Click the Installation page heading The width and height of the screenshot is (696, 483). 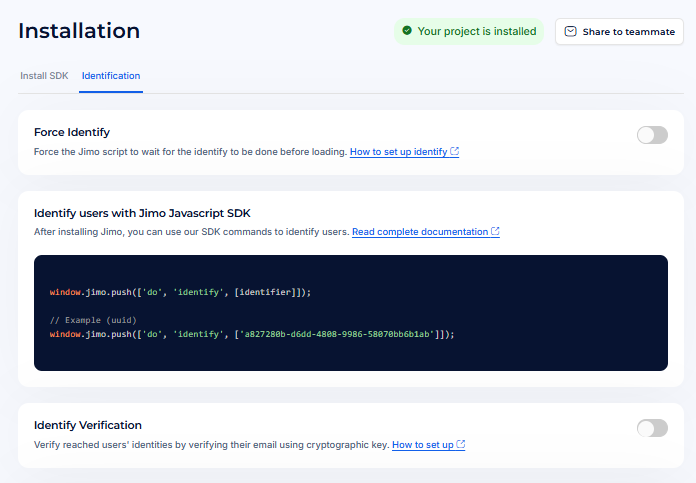pos(79,31)
